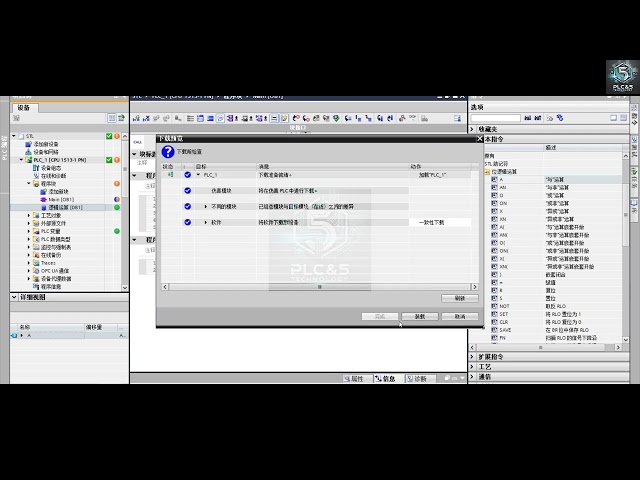Open the 一致性下载 action dropdown

coord(440,222)
